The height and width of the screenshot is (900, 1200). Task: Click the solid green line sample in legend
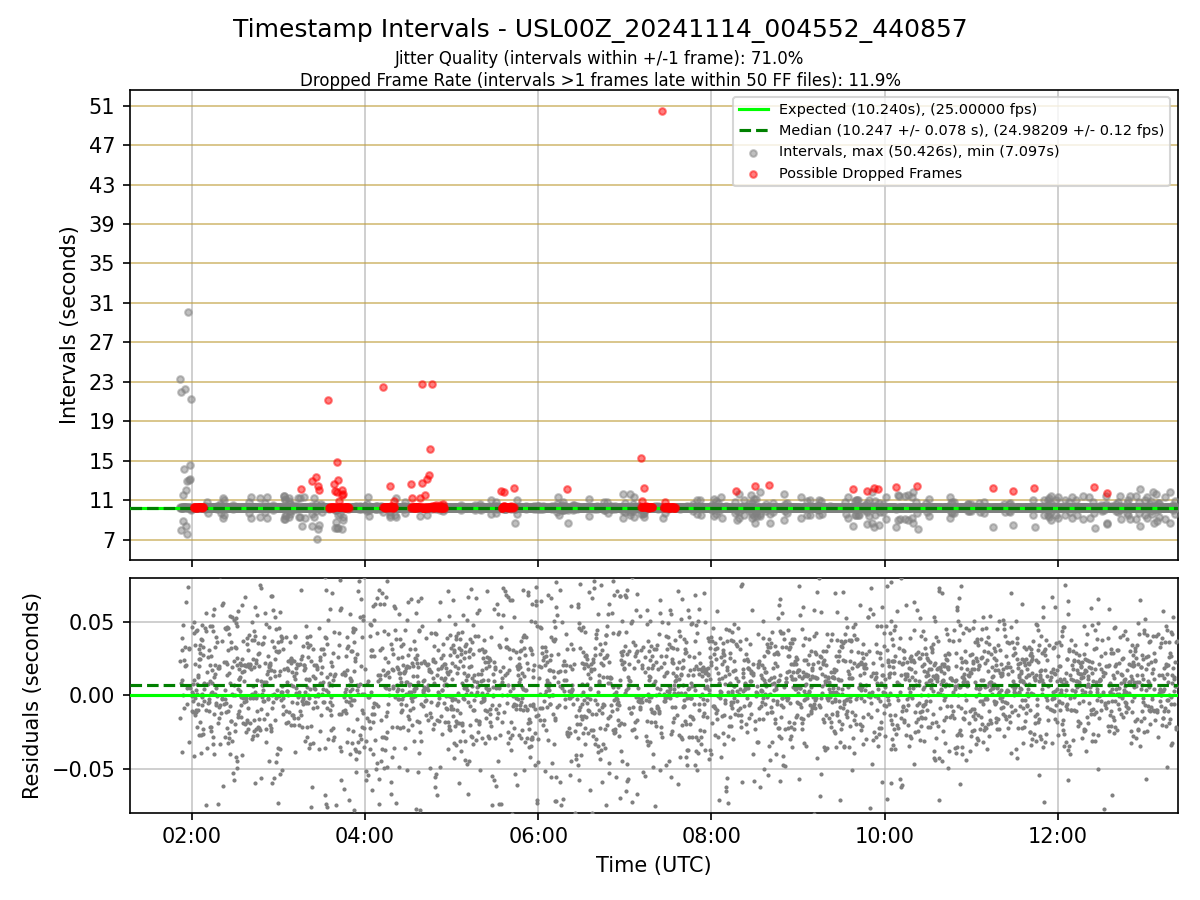click(755, 109)
